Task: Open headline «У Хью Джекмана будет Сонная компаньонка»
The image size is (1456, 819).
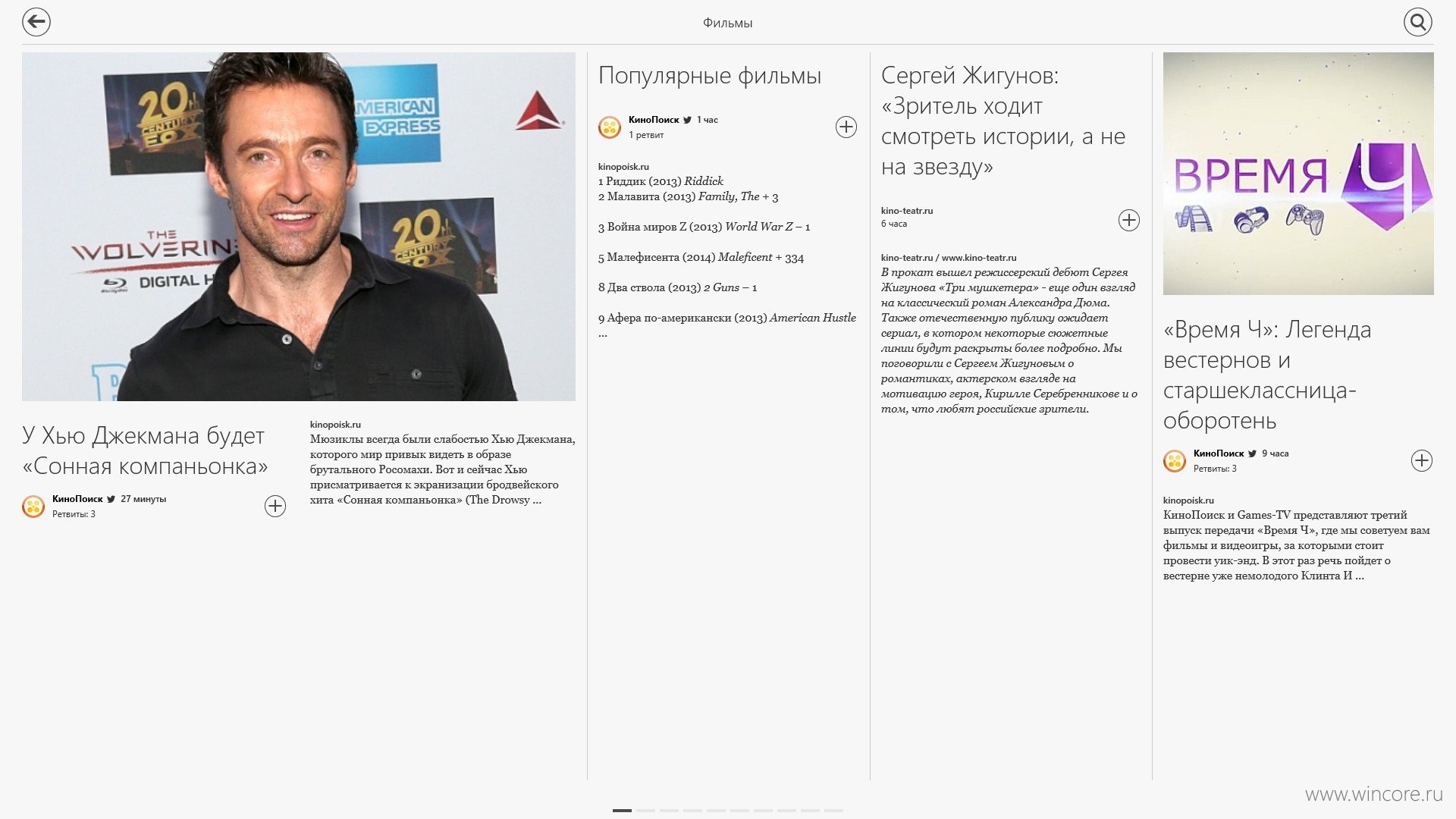Action: 145,450
